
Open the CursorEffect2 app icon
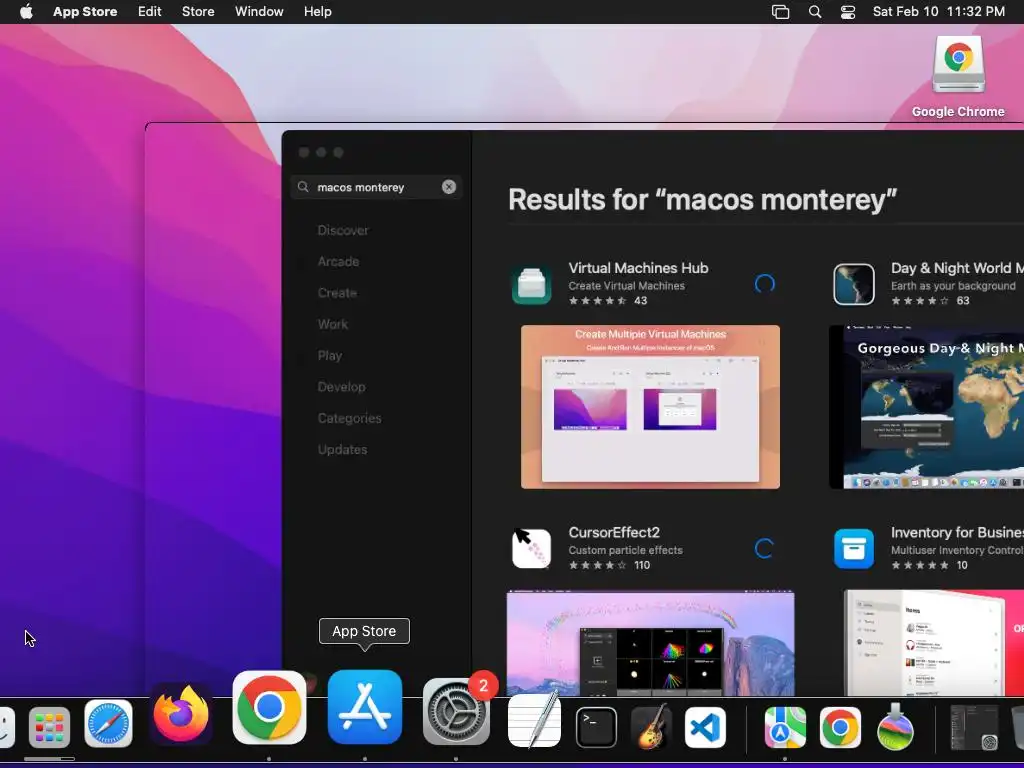[532, 549]
